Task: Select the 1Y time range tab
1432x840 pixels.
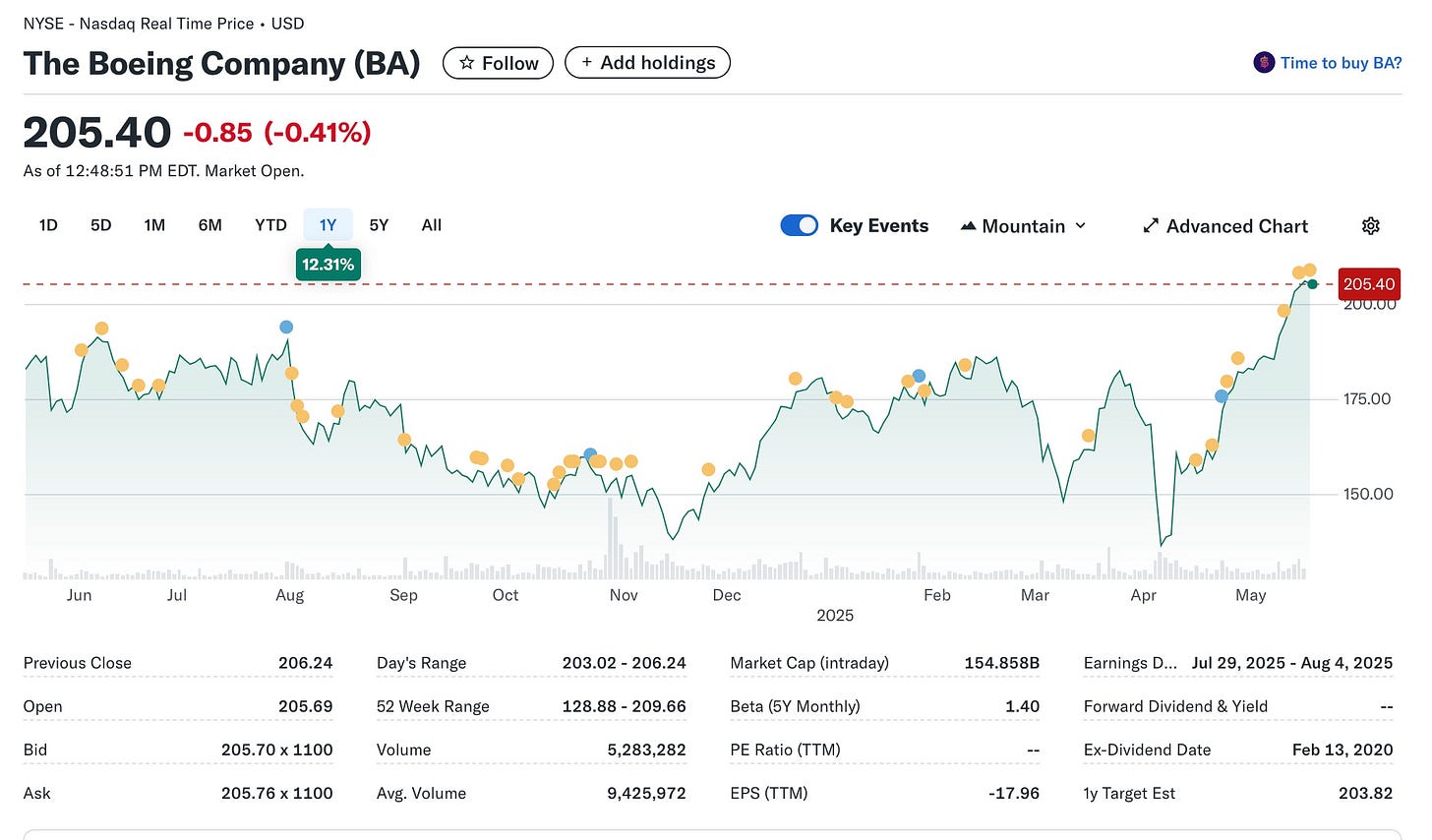Action: click(x=328, y=225)
